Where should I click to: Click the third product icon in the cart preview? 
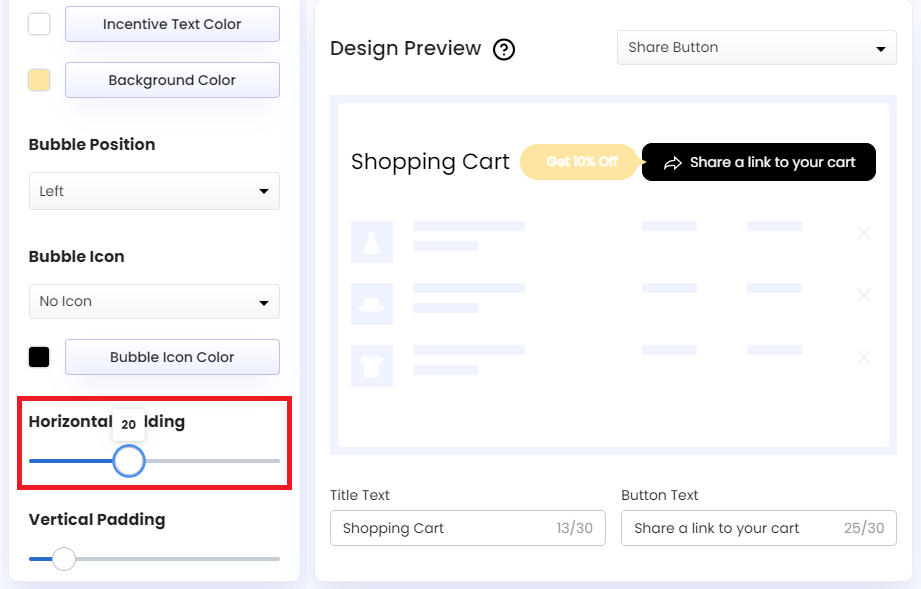click(372, 365)
